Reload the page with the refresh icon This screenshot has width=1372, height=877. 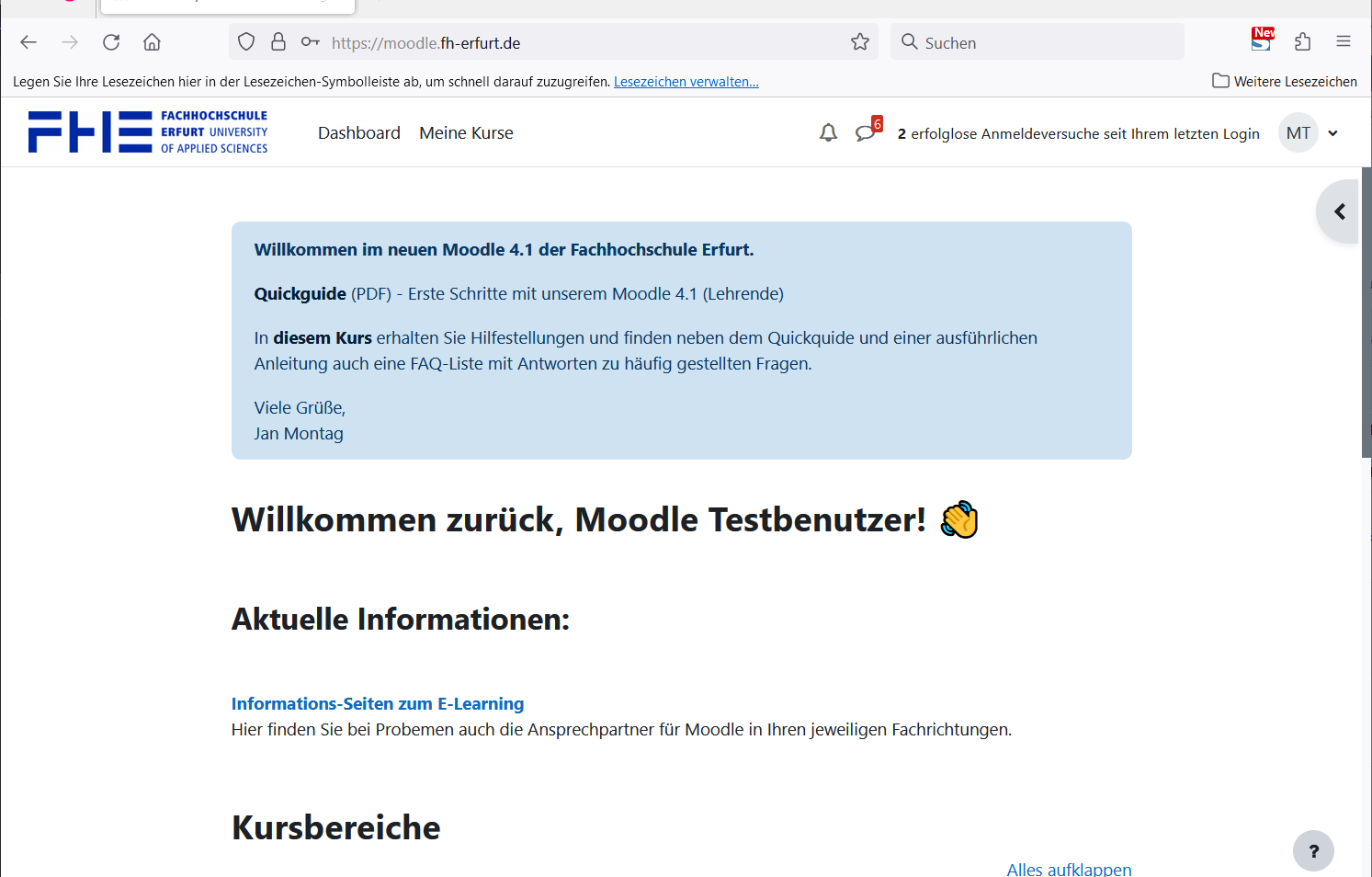111,42
